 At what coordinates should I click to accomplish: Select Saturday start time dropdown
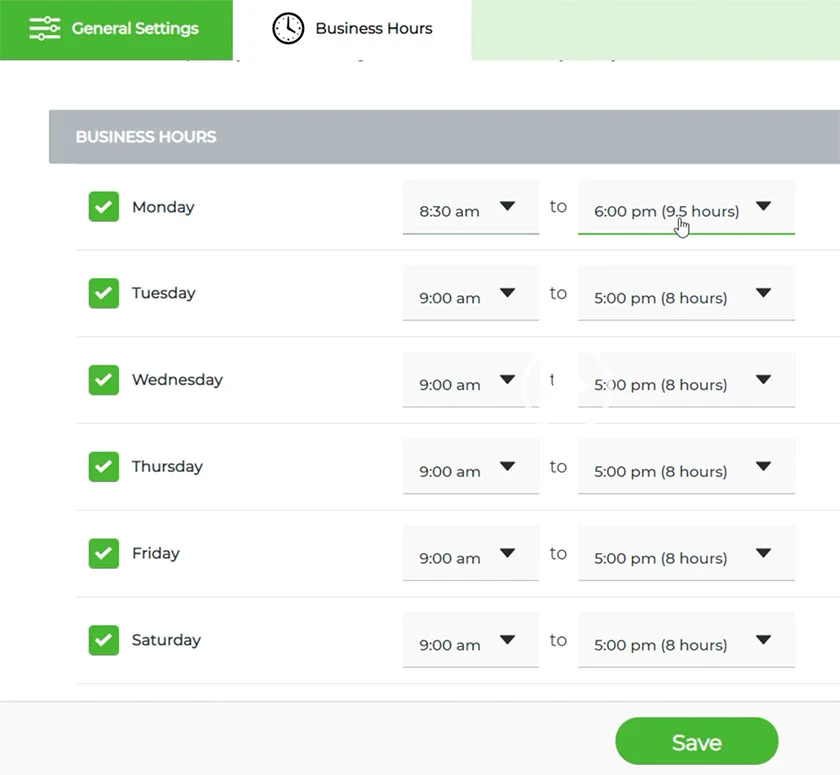[470, 641]
